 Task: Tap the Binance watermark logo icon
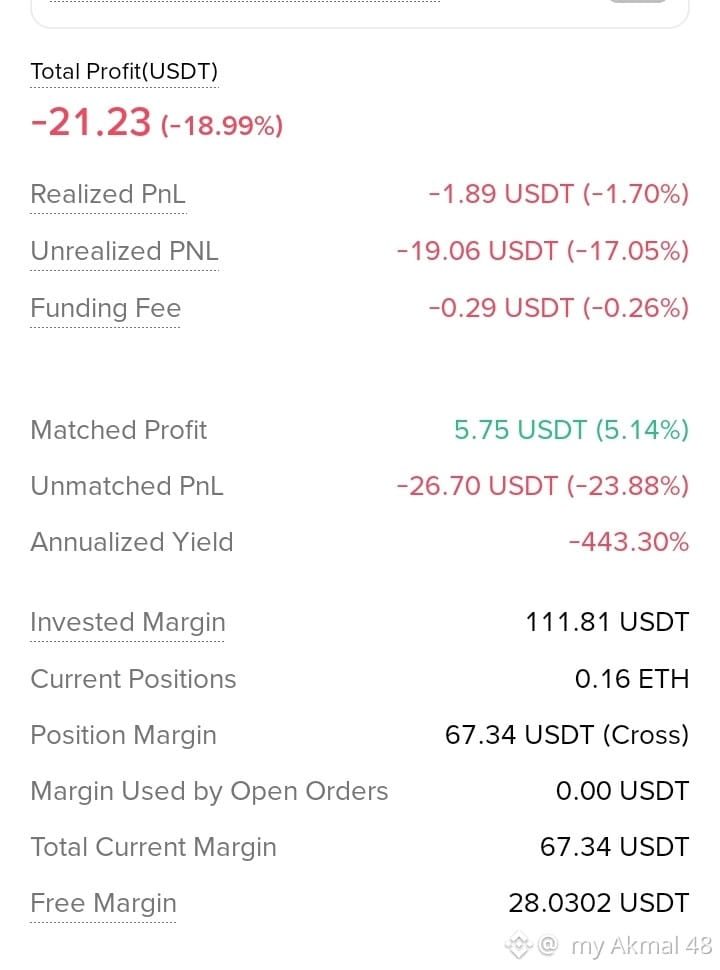[x=518, y=945]
